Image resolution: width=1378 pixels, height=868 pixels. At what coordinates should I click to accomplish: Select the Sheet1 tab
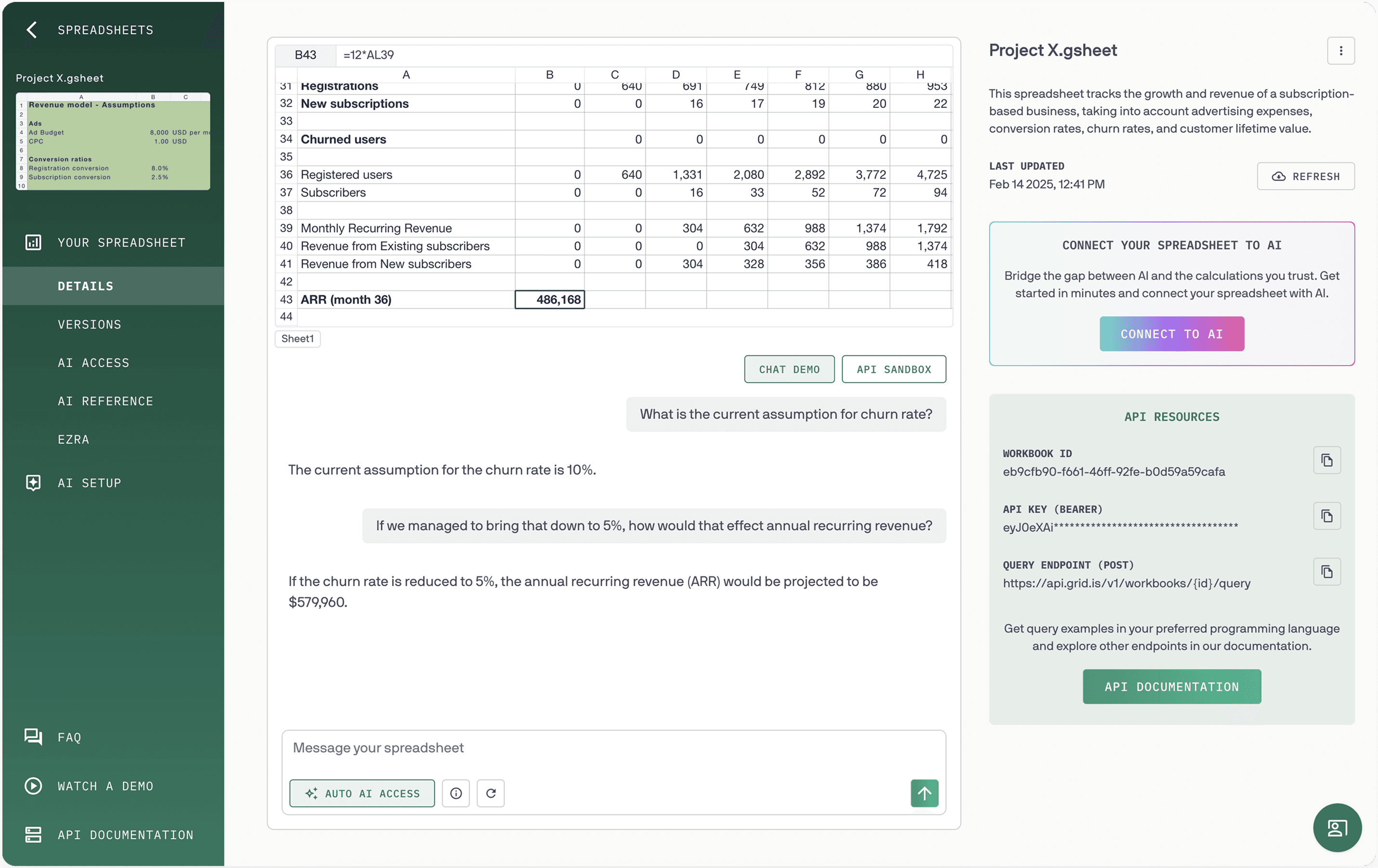click(x=298, y=339)
